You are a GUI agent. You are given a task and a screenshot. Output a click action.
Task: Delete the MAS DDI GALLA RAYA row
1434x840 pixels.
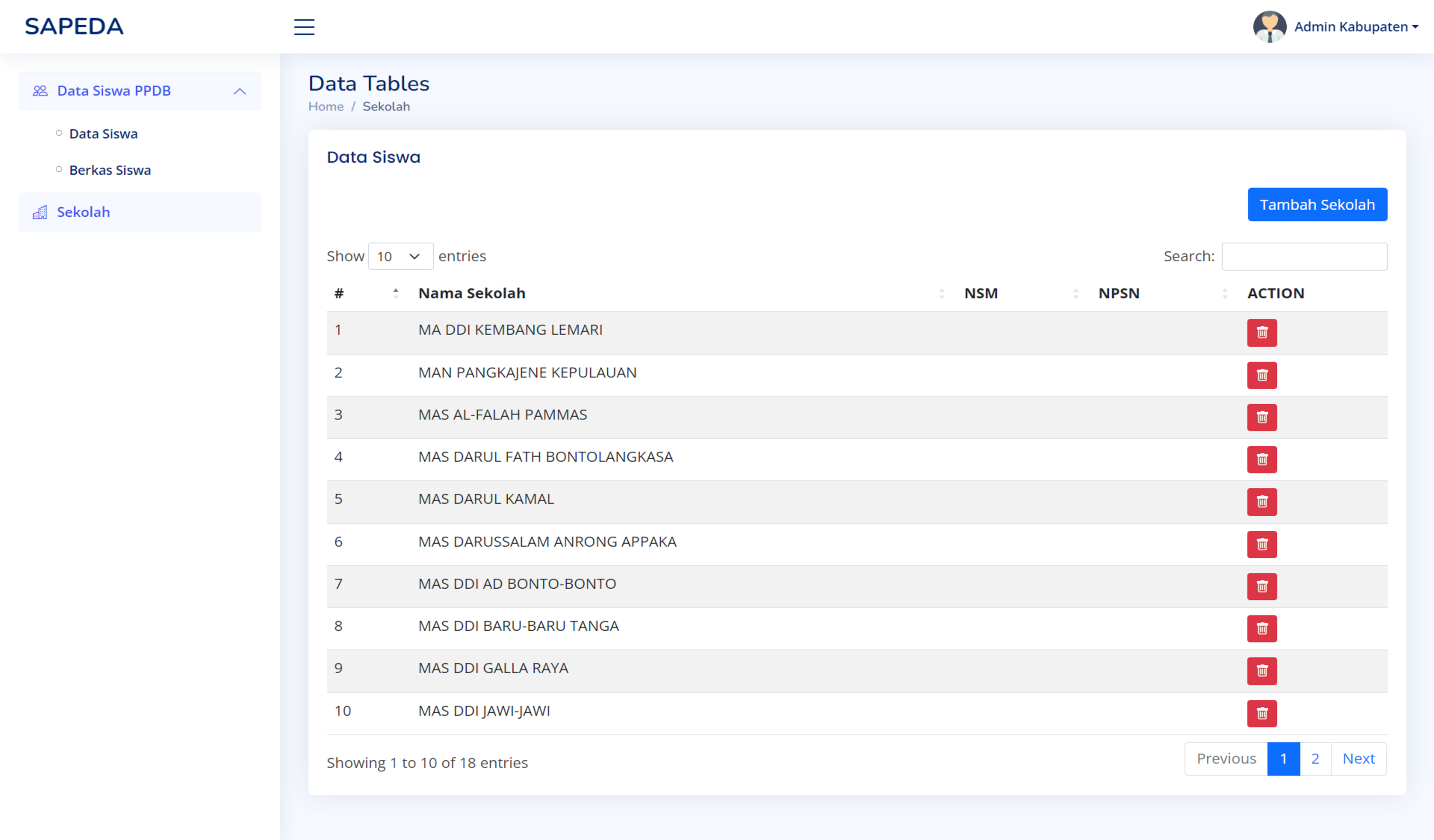(x=1261, y=671)
